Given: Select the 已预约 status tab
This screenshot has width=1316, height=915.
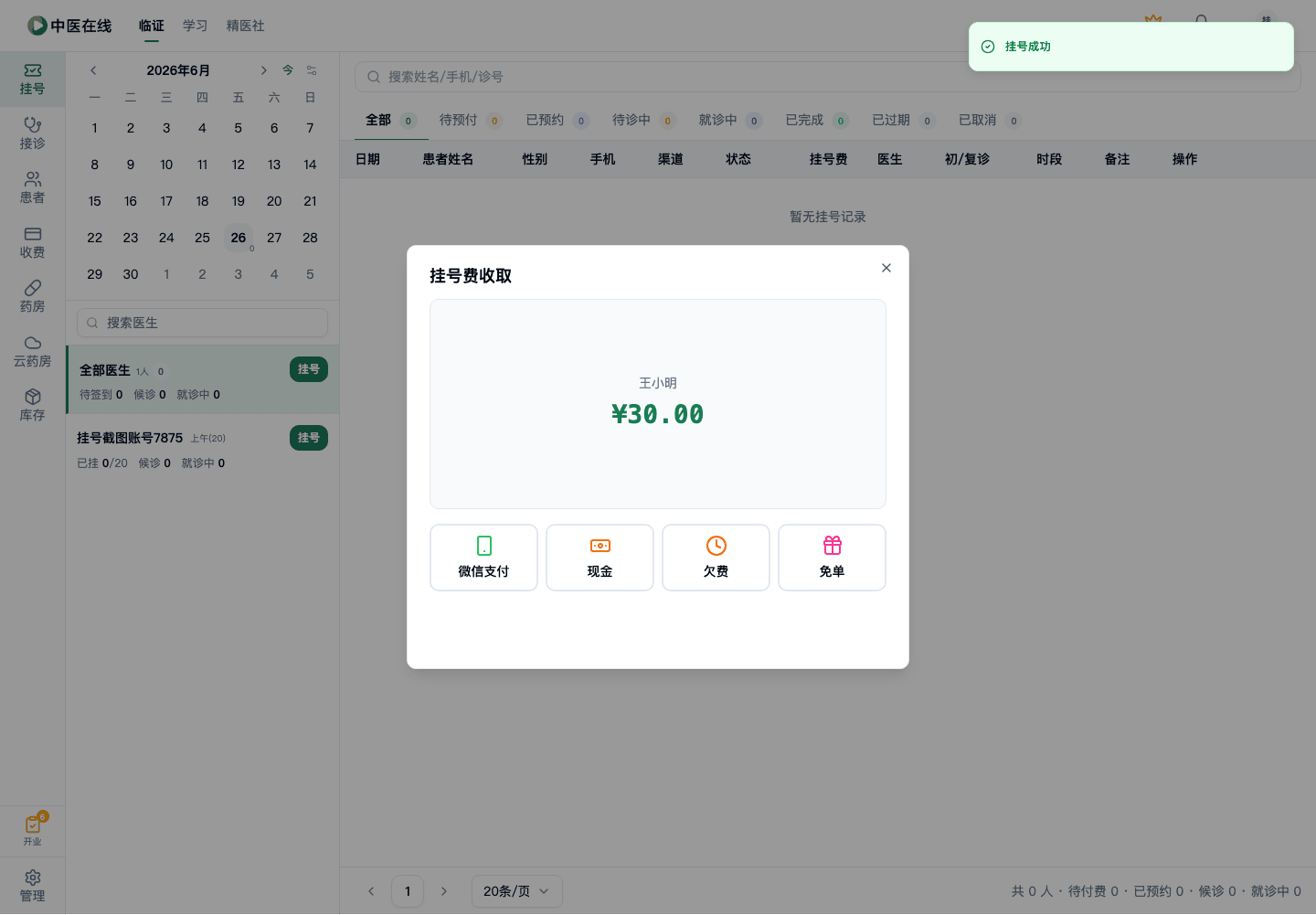Looking at the screenshot, I should pyautogui.click(x=557, y=120).
